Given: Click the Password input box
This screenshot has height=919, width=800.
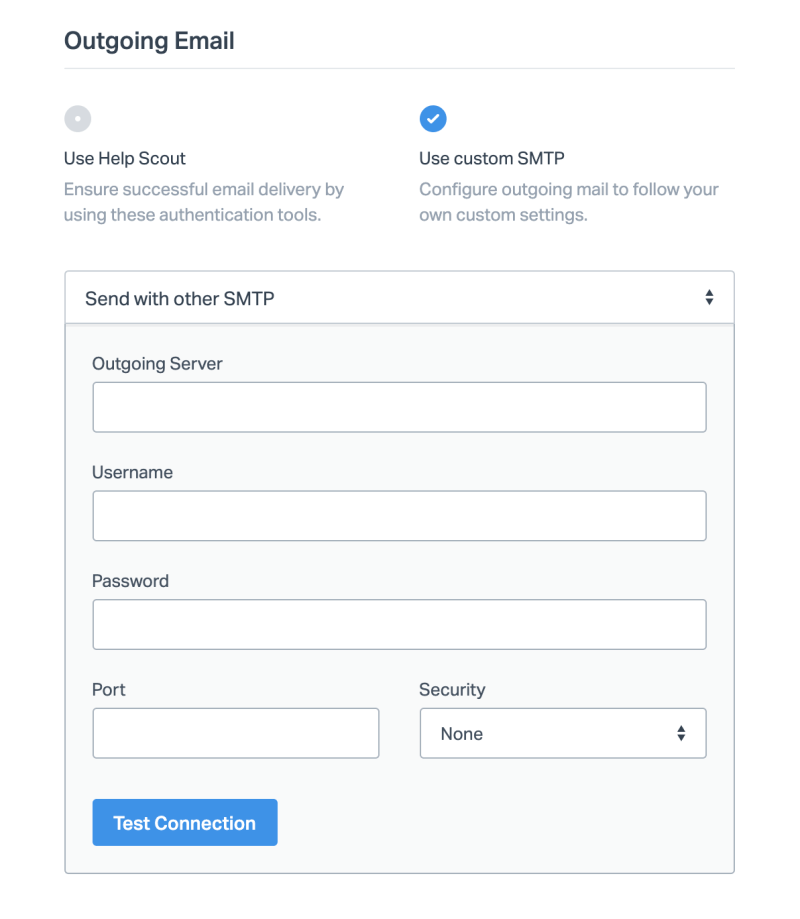Looking at the screenshot, I should [x=399, y=625].
